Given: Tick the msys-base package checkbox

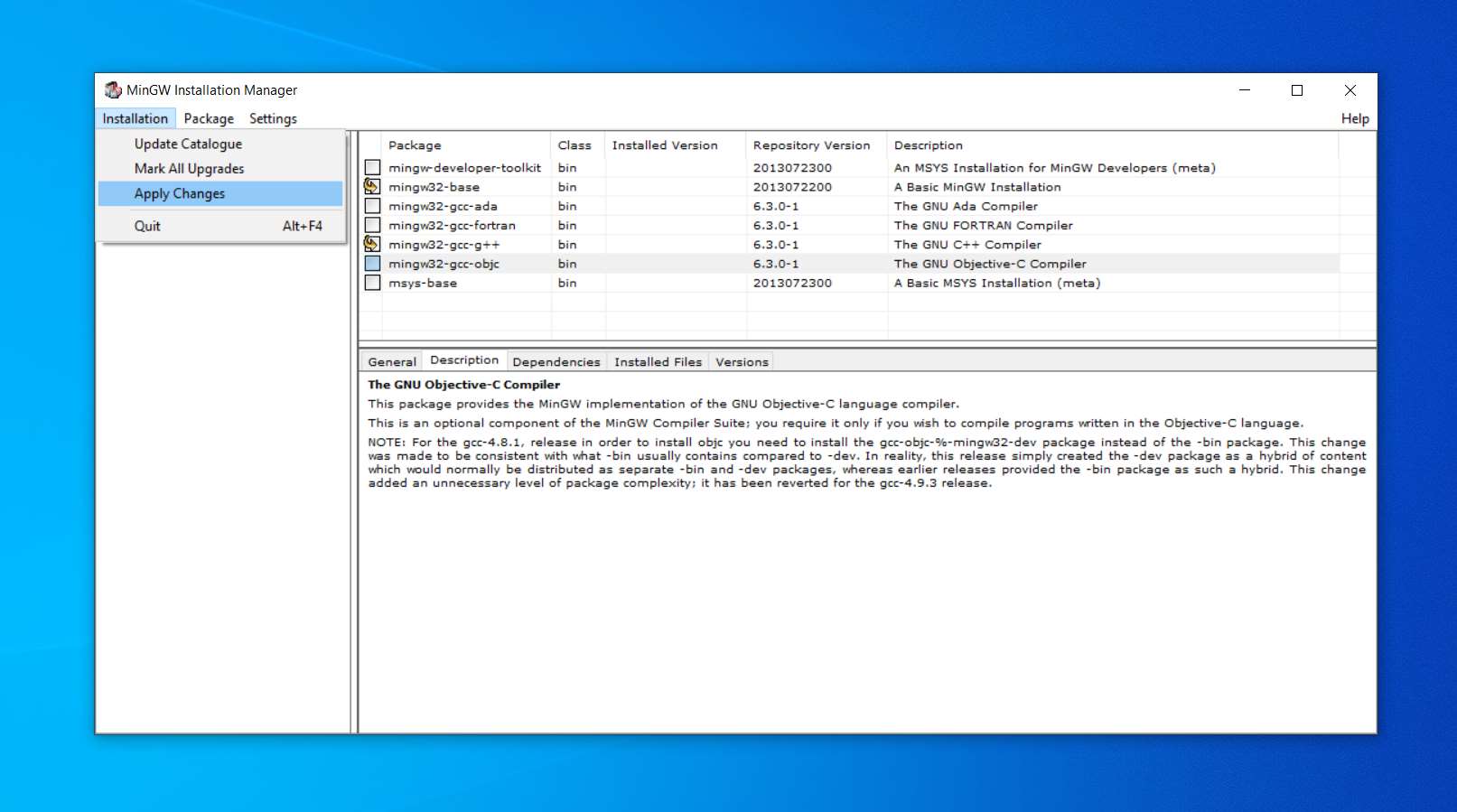Looking at the screenshot, I should click(372, 283).
